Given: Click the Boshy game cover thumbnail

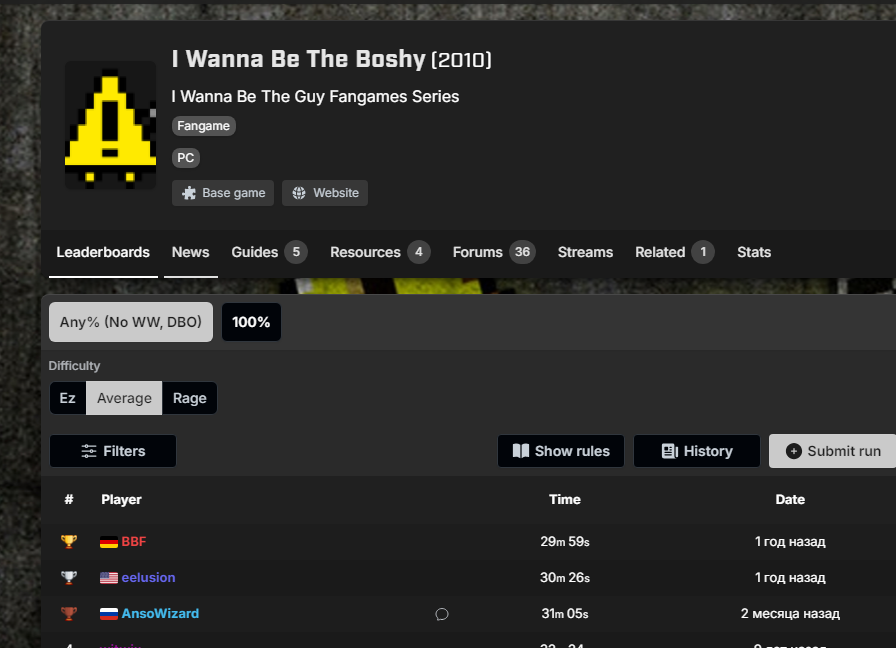Looking at the screenshot, I should (x=110, y=125).
